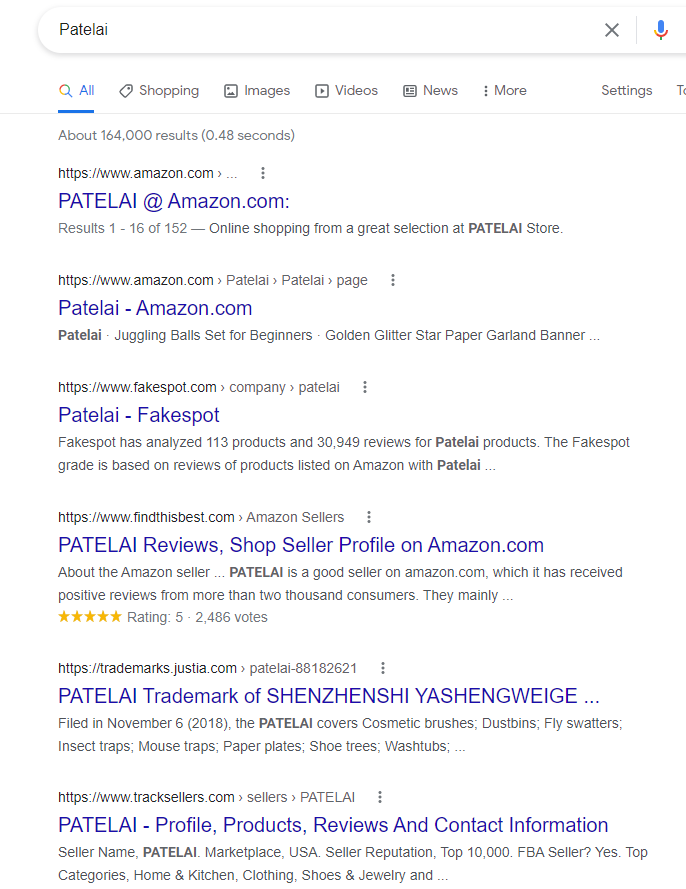The image size is (686, 889).
Task: Open the Patelai - Amazon.com result
Action: click(x=155, y=308)
